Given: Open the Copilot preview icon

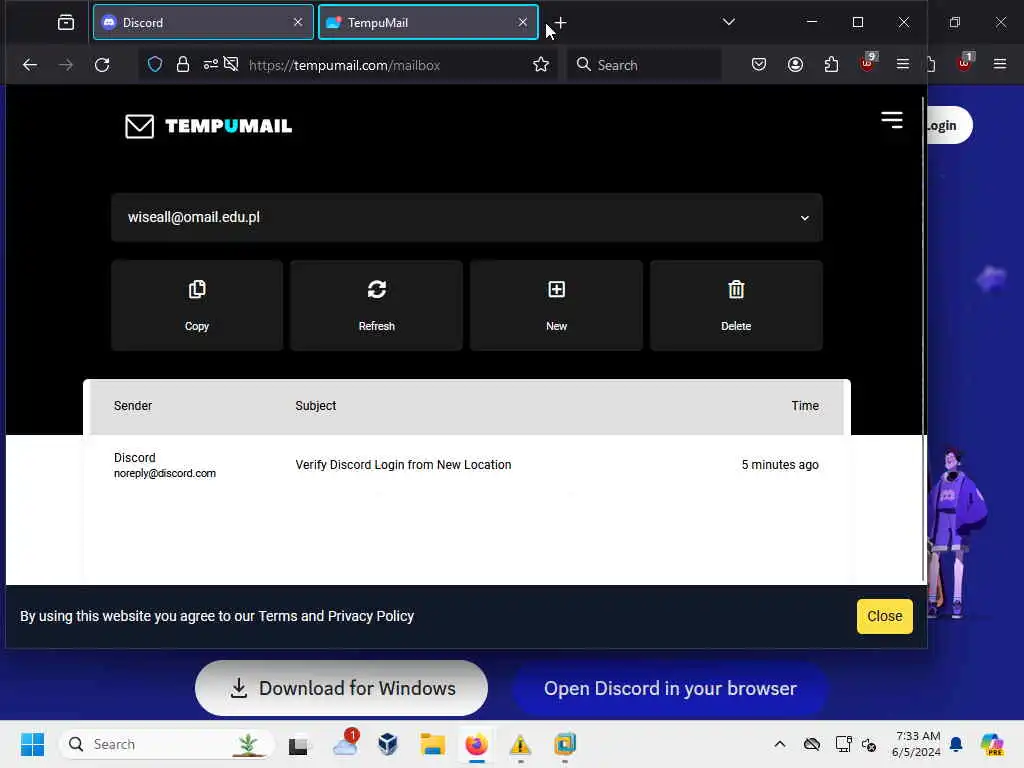Looking at the screenshot, I should click(992, 744).
